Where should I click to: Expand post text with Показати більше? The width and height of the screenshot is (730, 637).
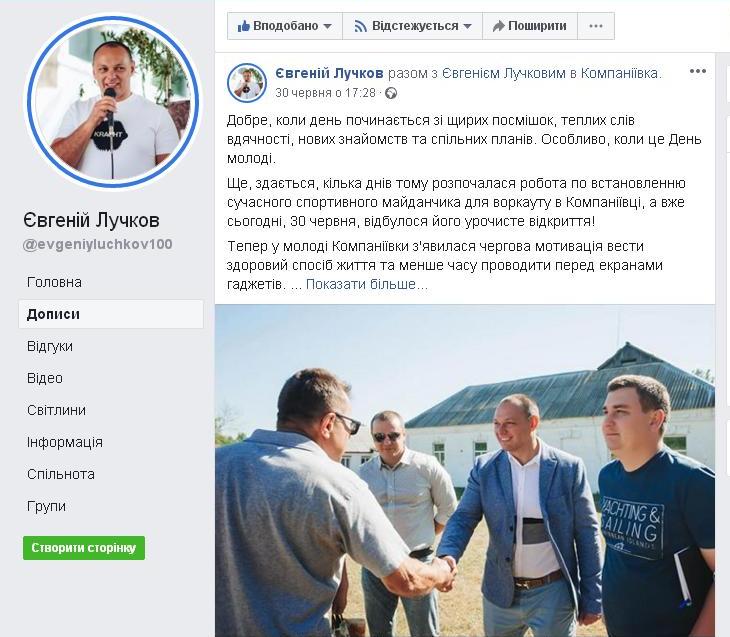point(366,285)
